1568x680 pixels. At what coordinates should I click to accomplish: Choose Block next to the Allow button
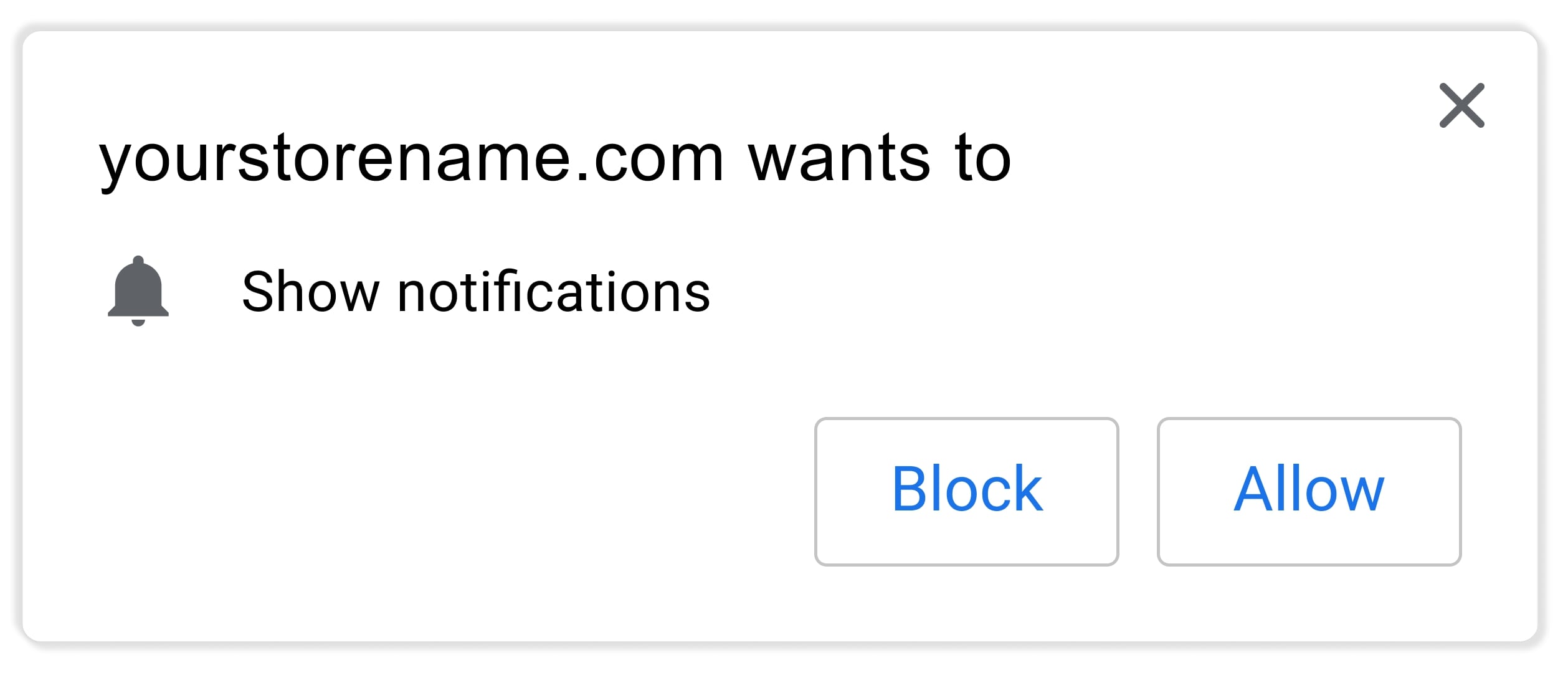[966, 491]
